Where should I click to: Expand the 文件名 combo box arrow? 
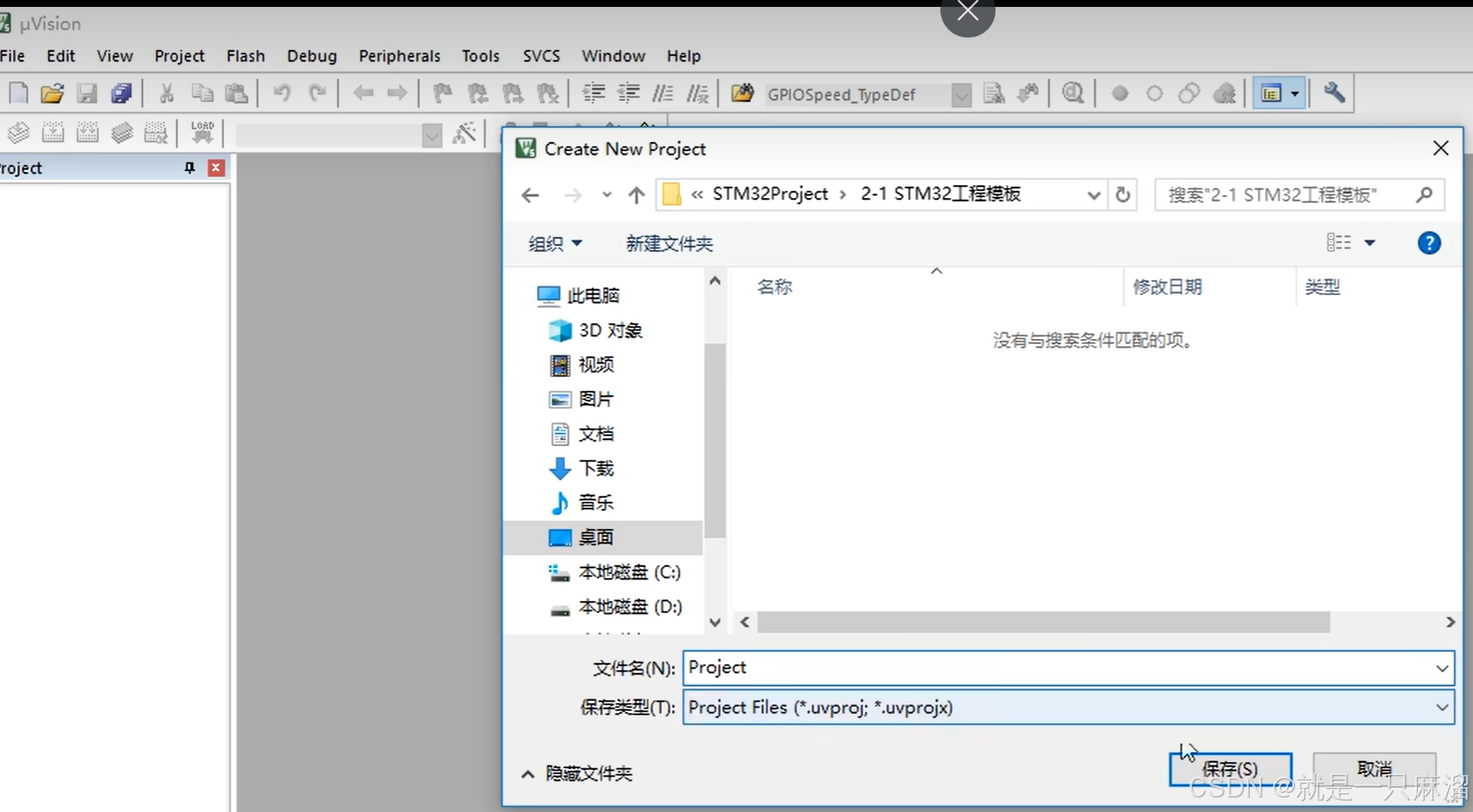pyautogui.click(x=1442, y=668)
